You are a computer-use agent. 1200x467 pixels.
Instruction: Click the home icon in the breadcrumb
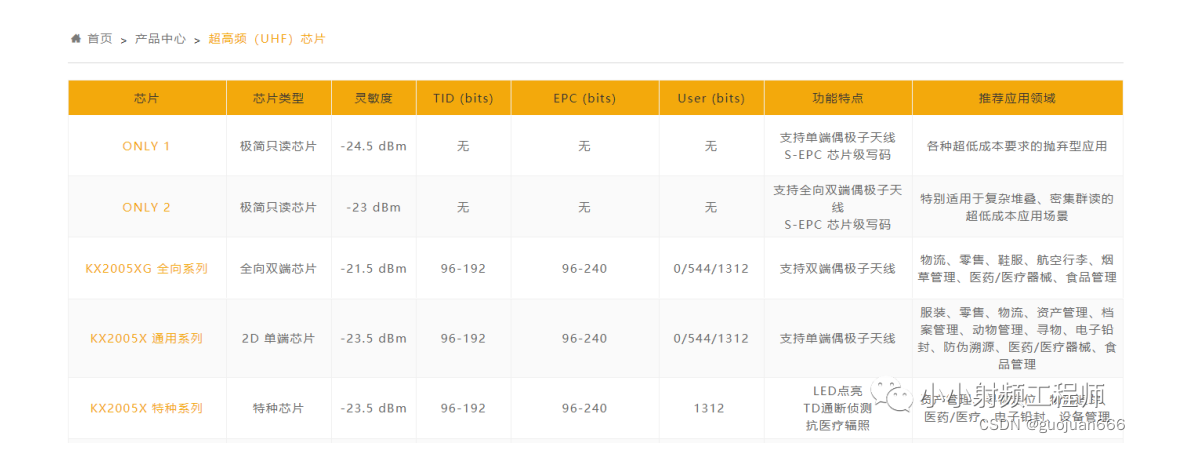(x=76, y=39)
